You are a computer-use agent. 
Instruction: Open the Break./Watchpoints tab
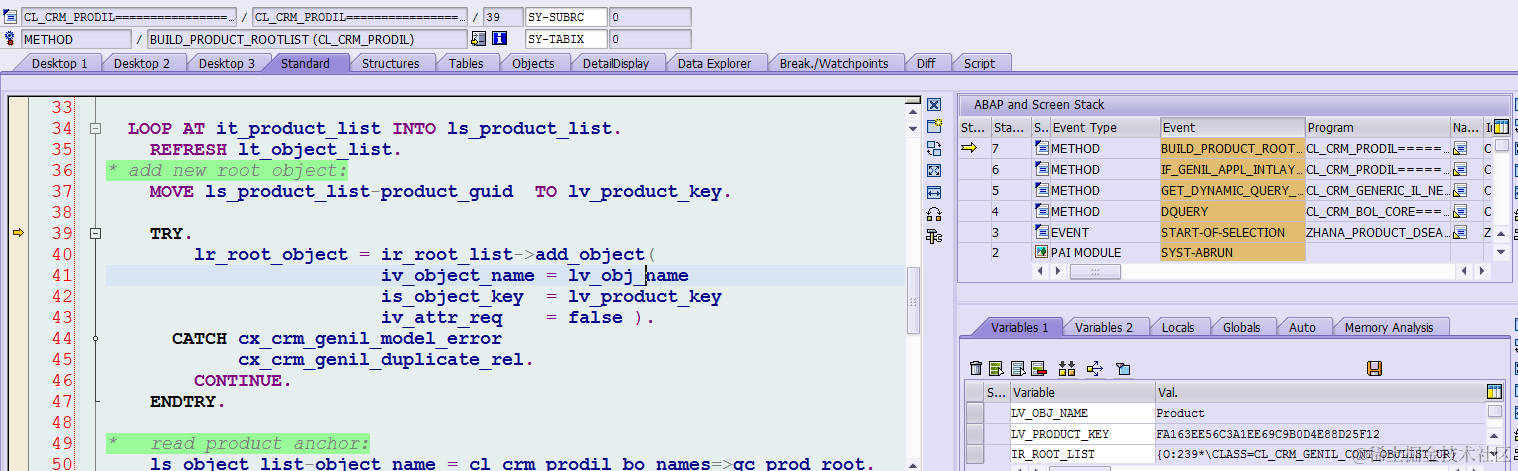click(834, 63)
